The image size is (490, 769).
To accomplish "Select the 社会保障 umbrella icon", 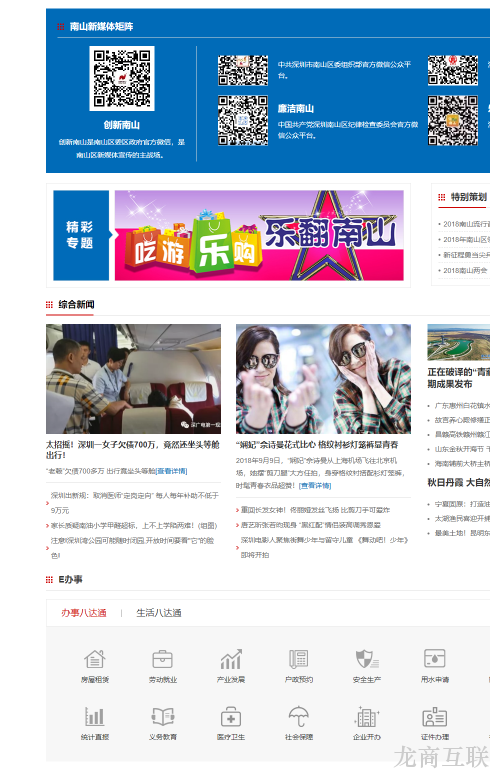I will click(298, 717).
